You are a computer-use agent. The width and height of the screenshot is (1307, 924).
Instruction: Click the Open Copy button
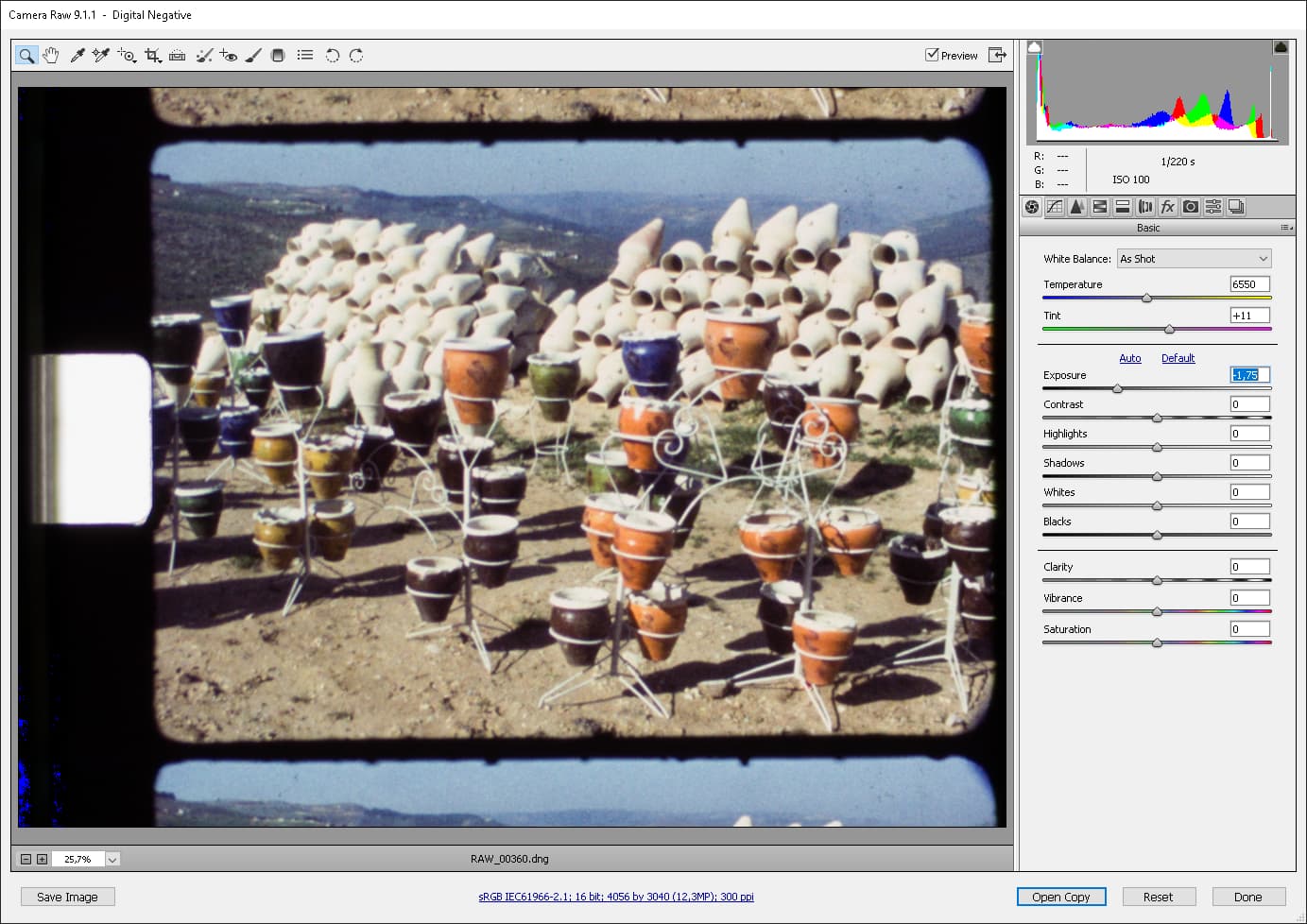(1061, 897)
